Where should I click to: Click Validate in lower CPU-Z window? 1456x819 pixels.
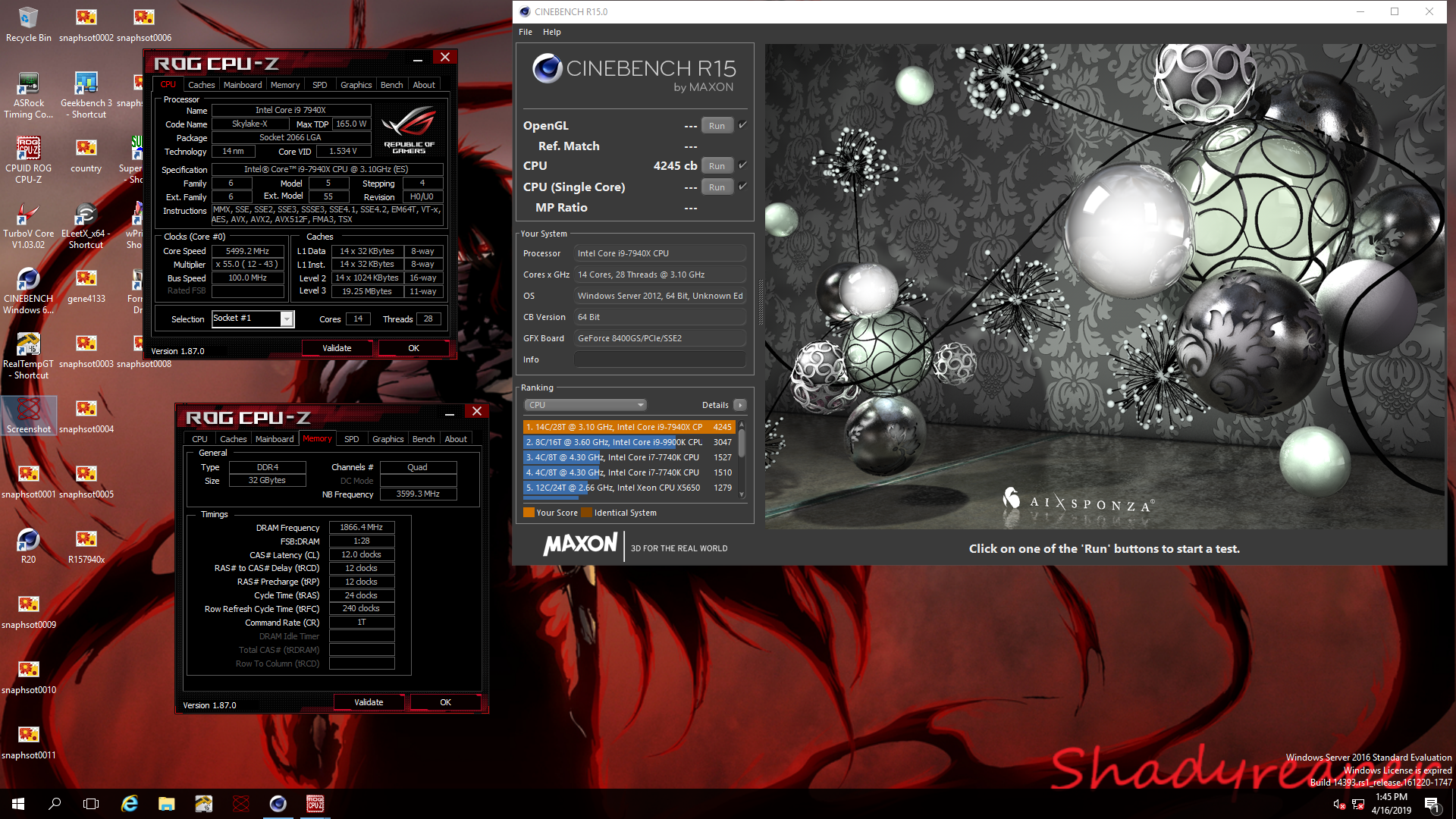click(x=369, y=702)
